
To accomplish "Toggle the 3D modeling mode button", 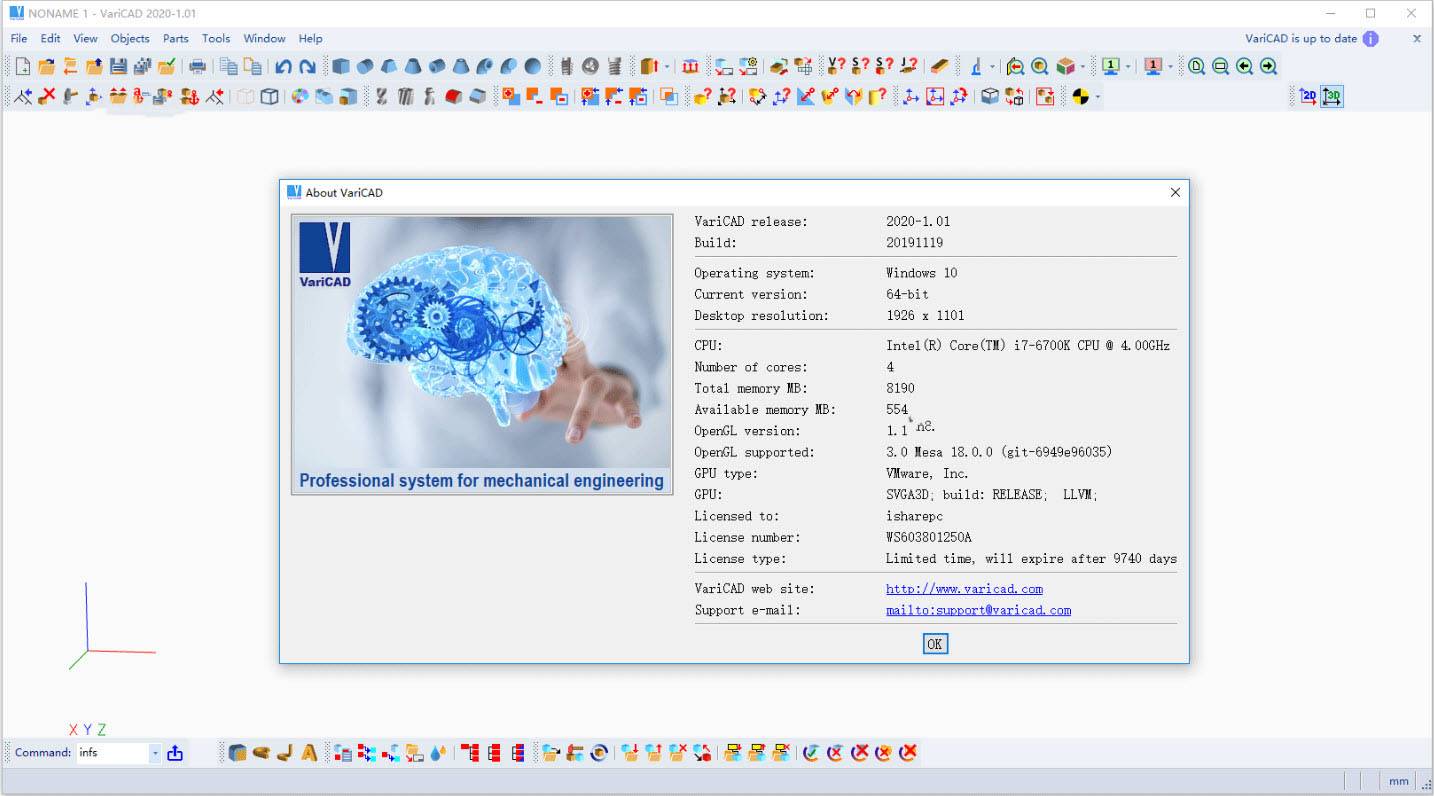I will [x=1331, y=96].
